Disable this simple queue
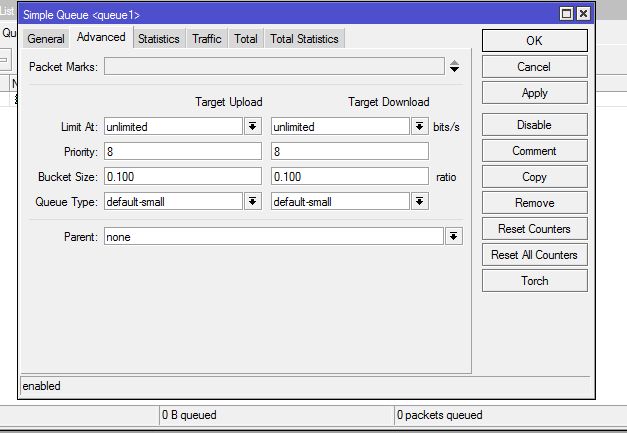This screenshot has height=433, width=627. [535, 125]
